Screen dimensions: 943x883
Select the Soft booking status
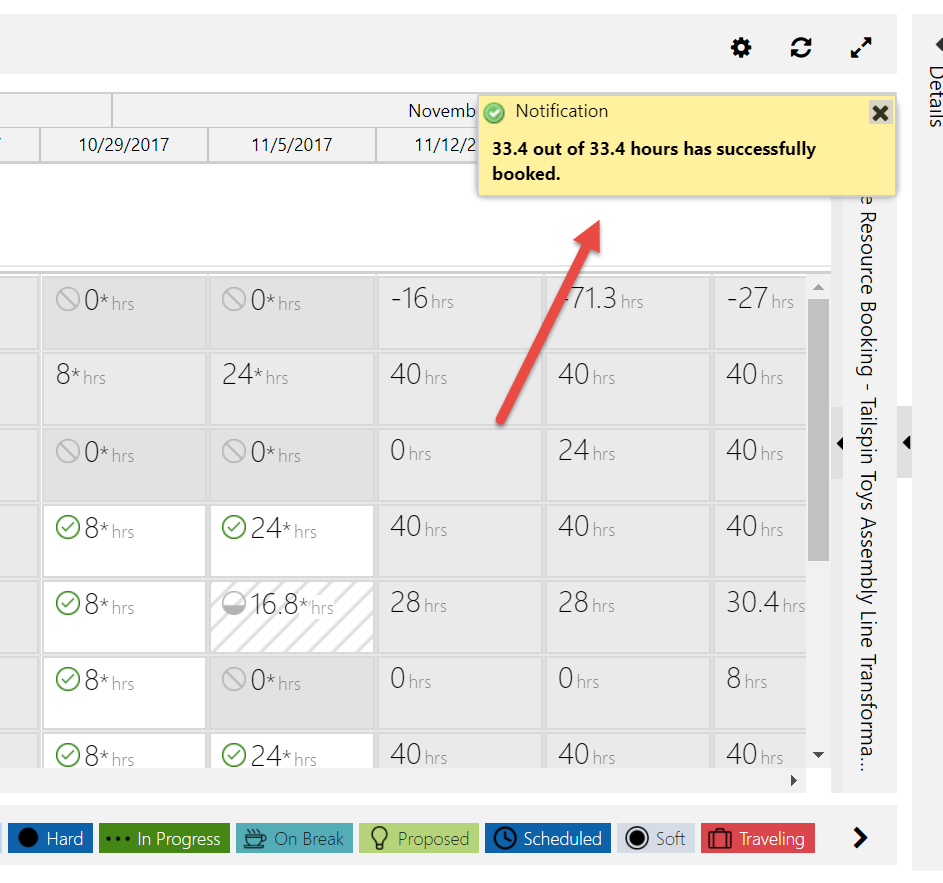(x=655, y=838)
